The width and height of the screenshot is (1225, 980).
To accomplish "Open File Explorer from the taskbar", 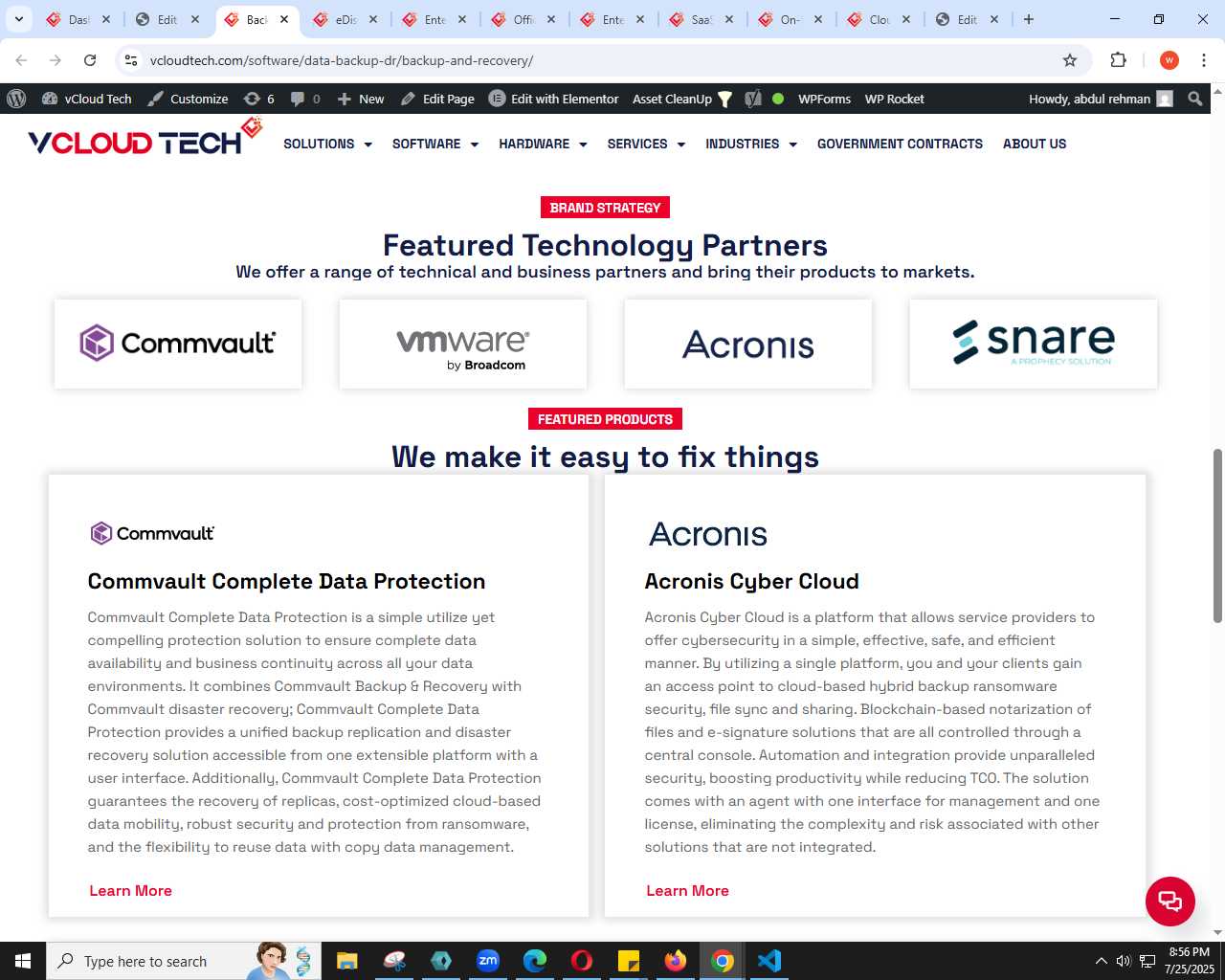I will click(346, 961).
